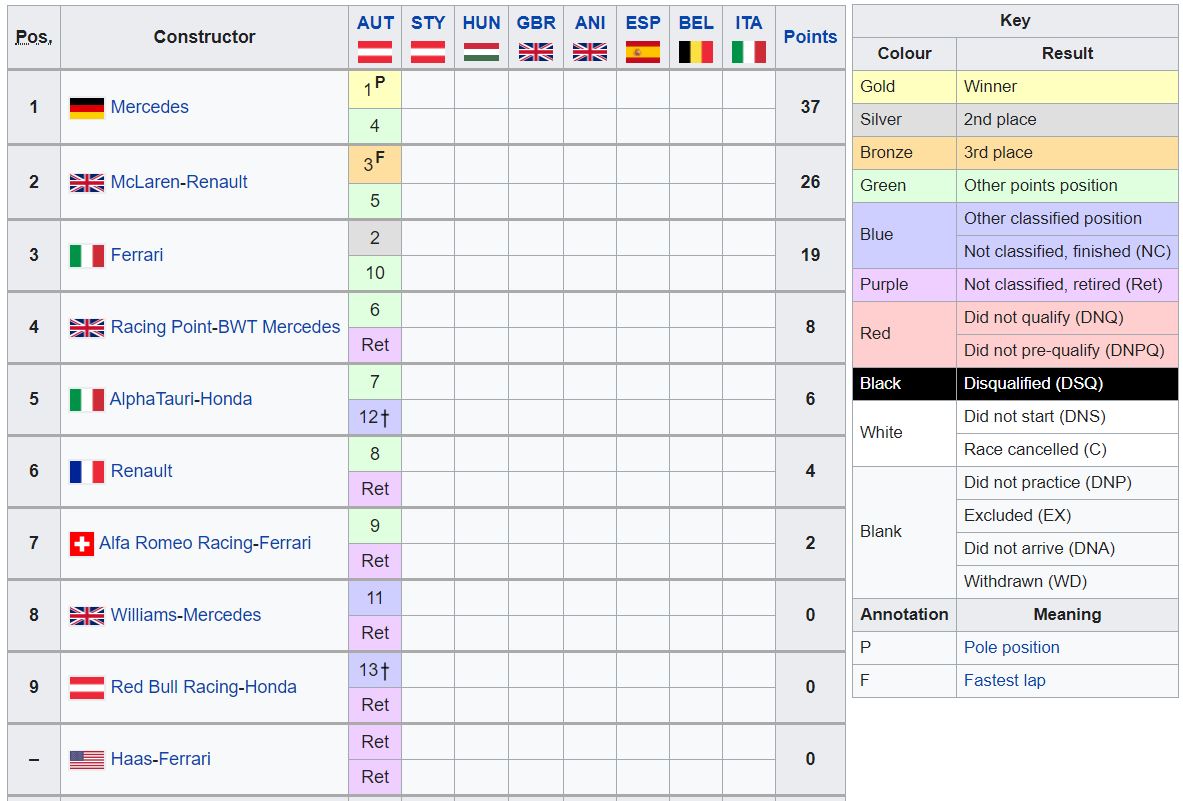
Task: Select the Hungarian flag under HUN
Action: pos(481,52)
